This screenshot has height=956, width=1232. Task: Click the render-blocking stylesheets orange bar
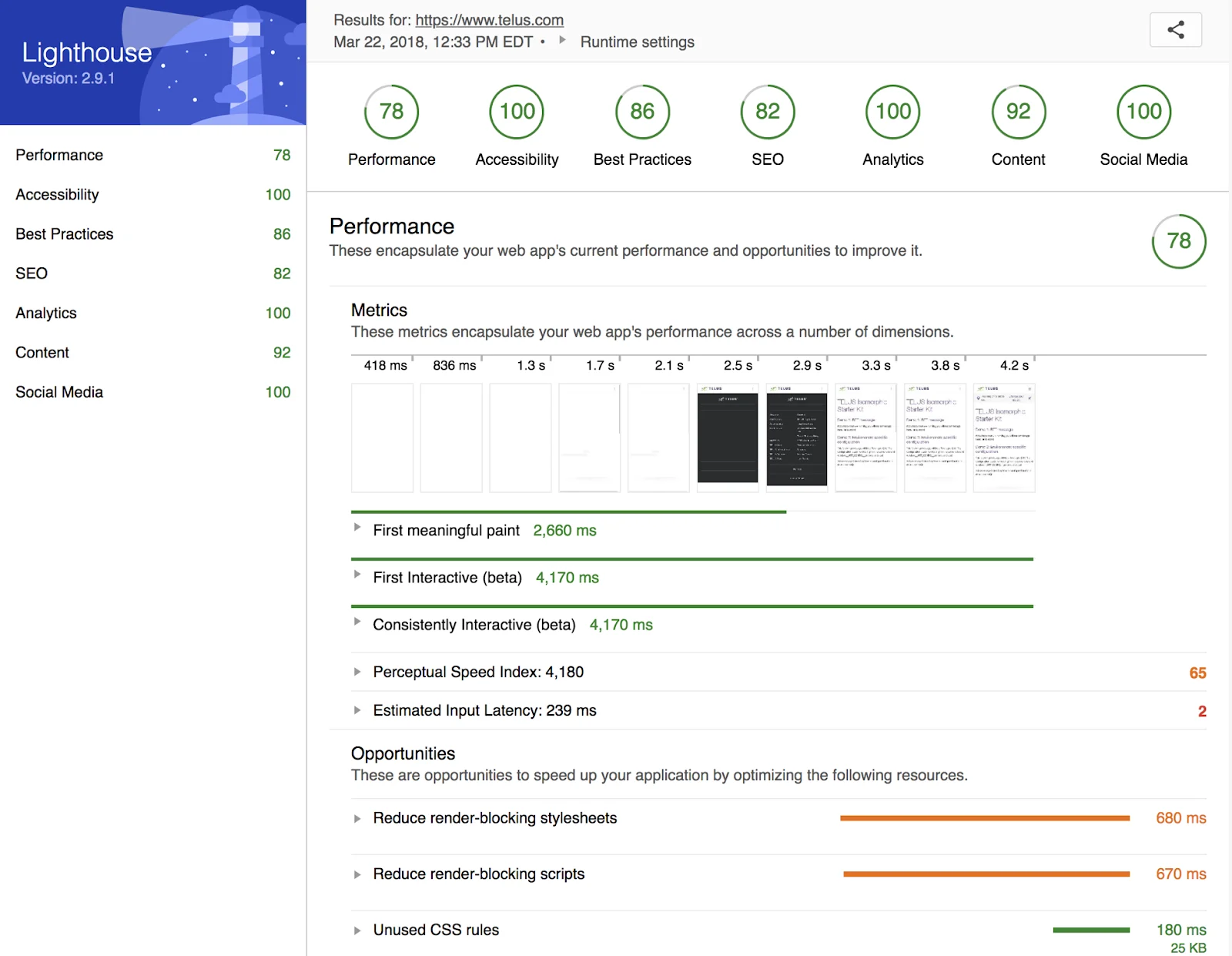pyautogui.click(x=985, y=818)
